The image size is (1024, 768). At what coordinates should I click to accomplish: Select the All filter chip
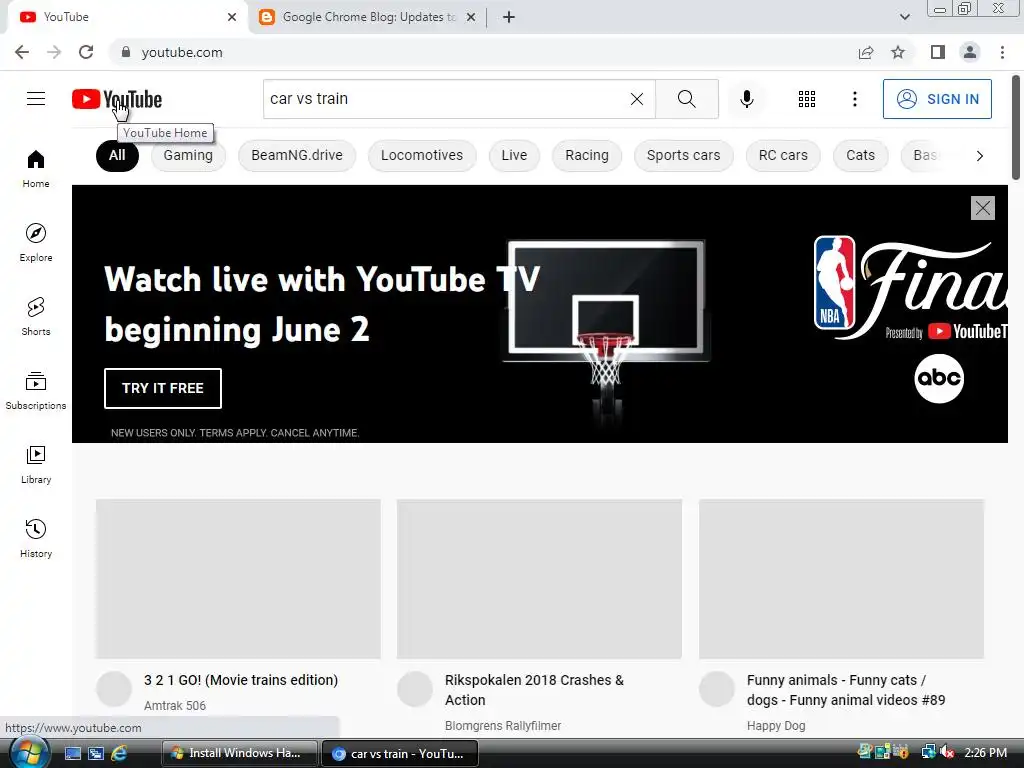click(x=117, y=155)
